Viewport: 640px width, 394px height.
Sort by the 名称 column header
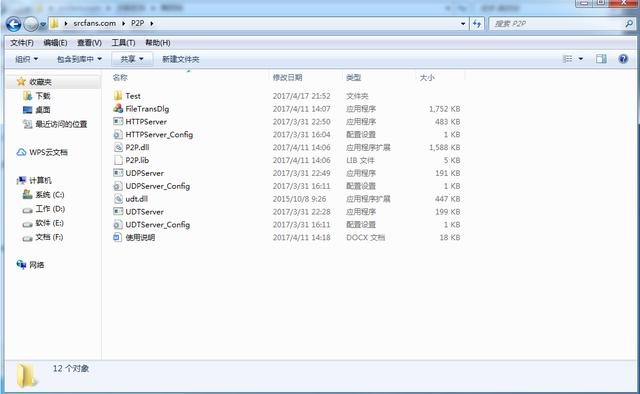pyautogui.click(x=120, y=77)
